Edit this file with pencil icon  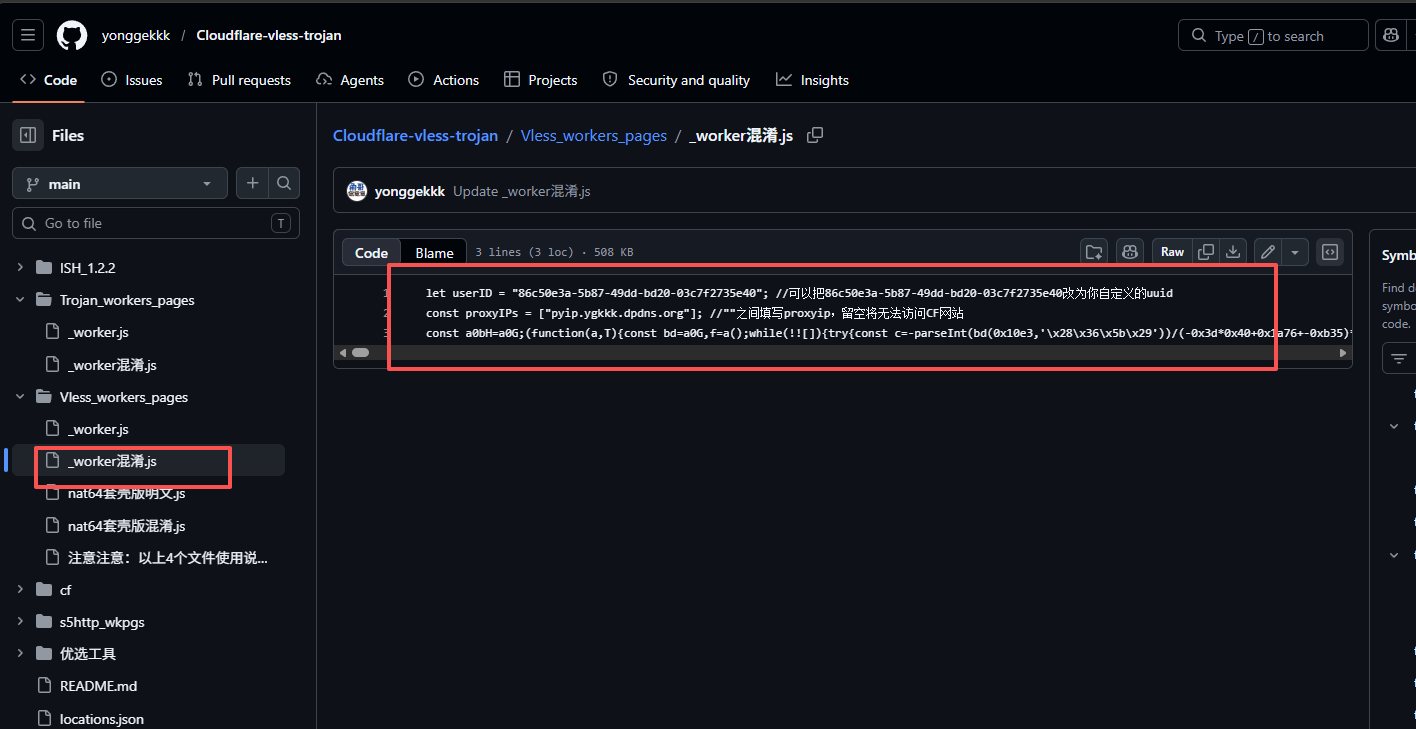(1268, 252)
